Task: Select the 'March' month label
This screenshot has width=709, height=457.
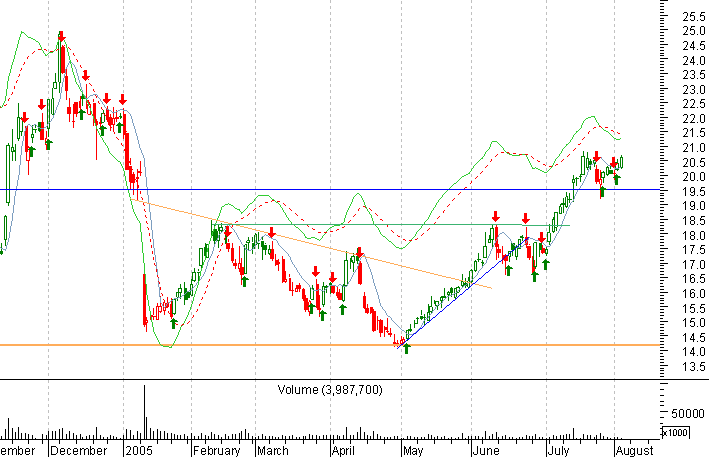Action: click(273, 451)
